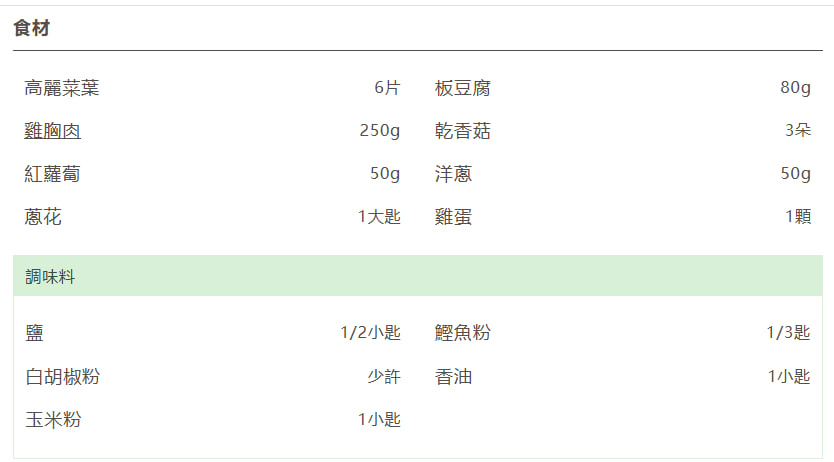Click the 1/2小匙 salt amount
This screenshot has width=834, height=462.
[370, 333]
